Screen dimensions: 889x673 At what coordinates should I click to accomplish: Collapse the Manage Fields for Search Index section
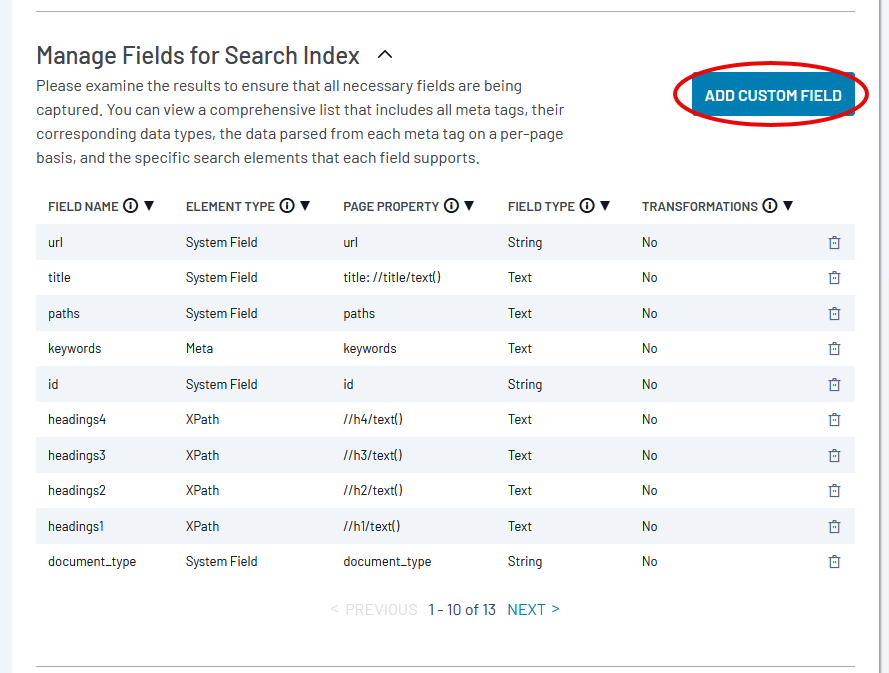click(x=385, y=55)
